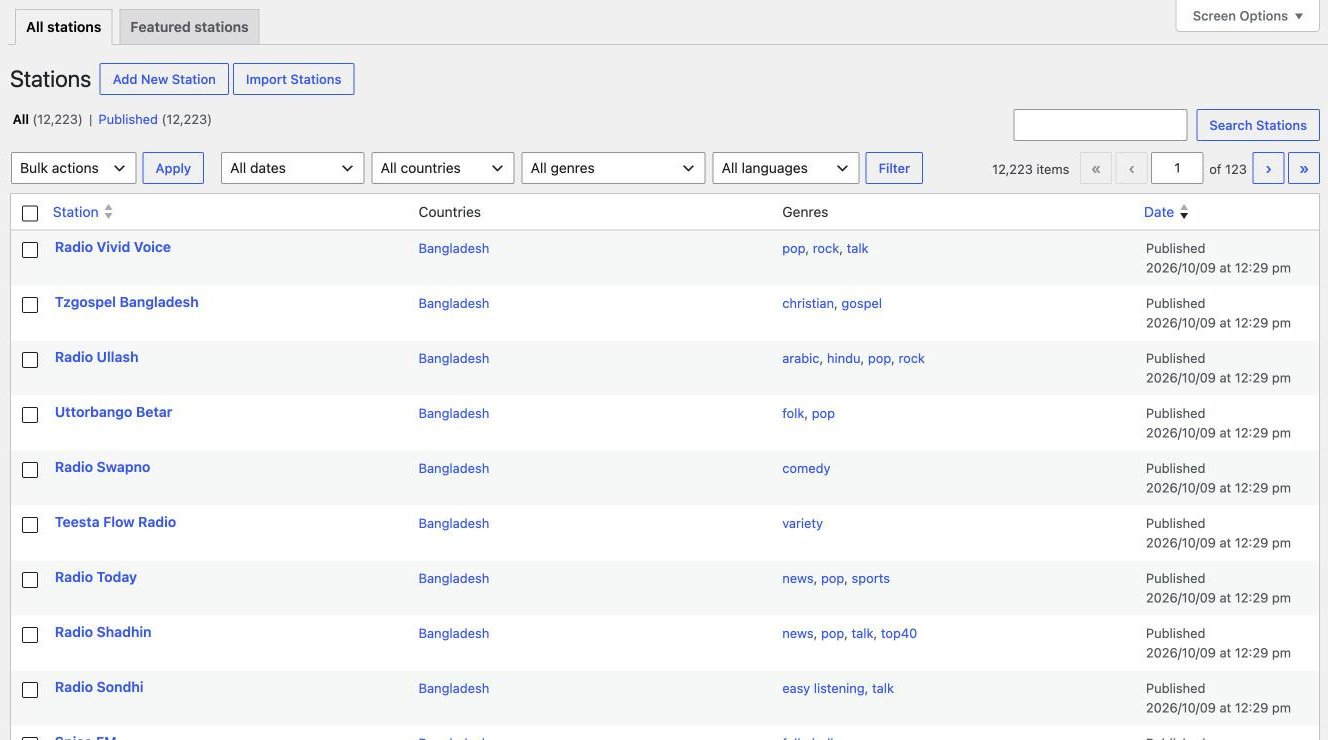Screen dimensions: 1328x740
Task: Click the Filter button
Action: click(x=894, y=168)
